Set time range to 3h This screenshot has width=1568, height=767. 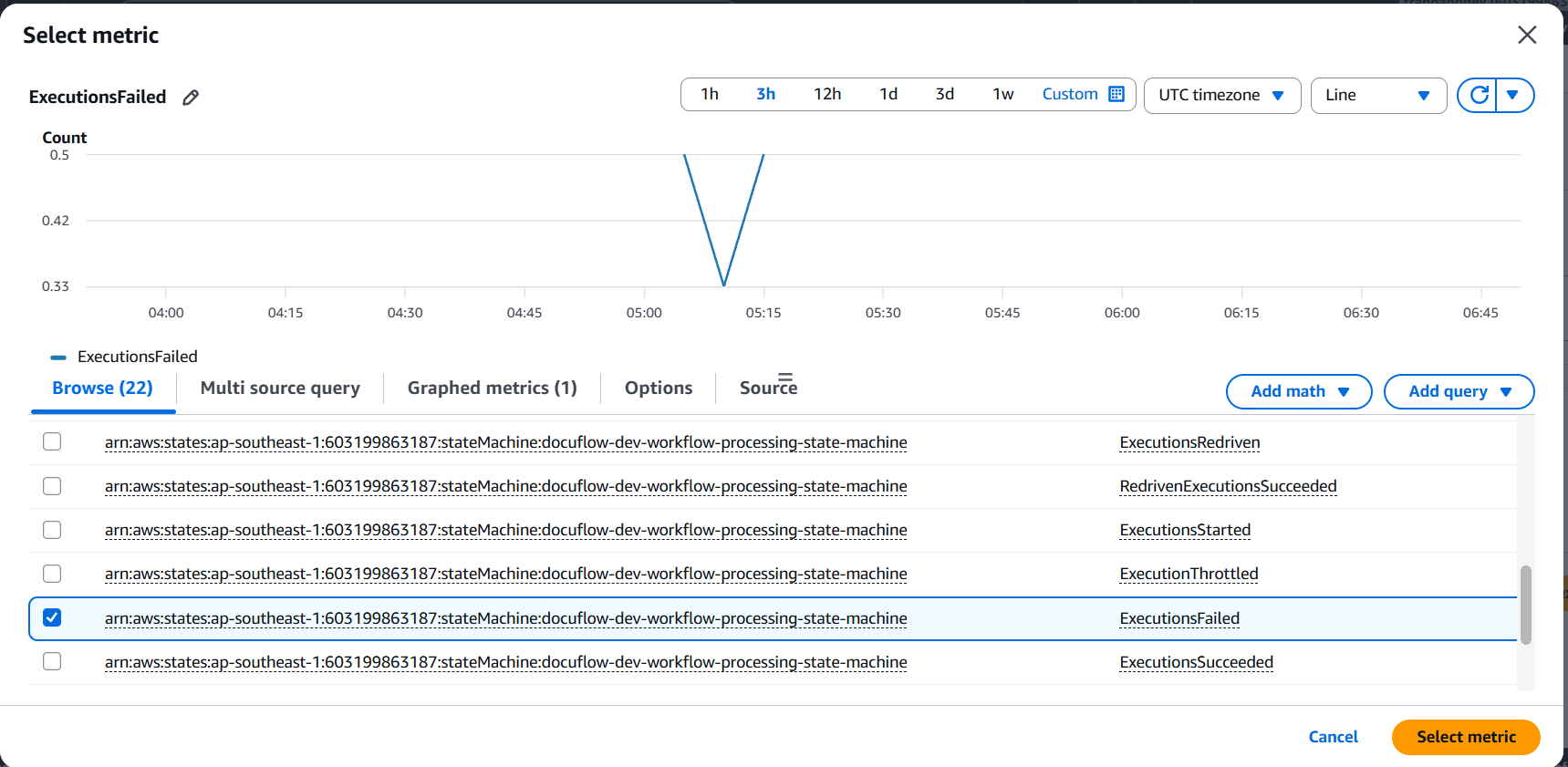[765, 94]
